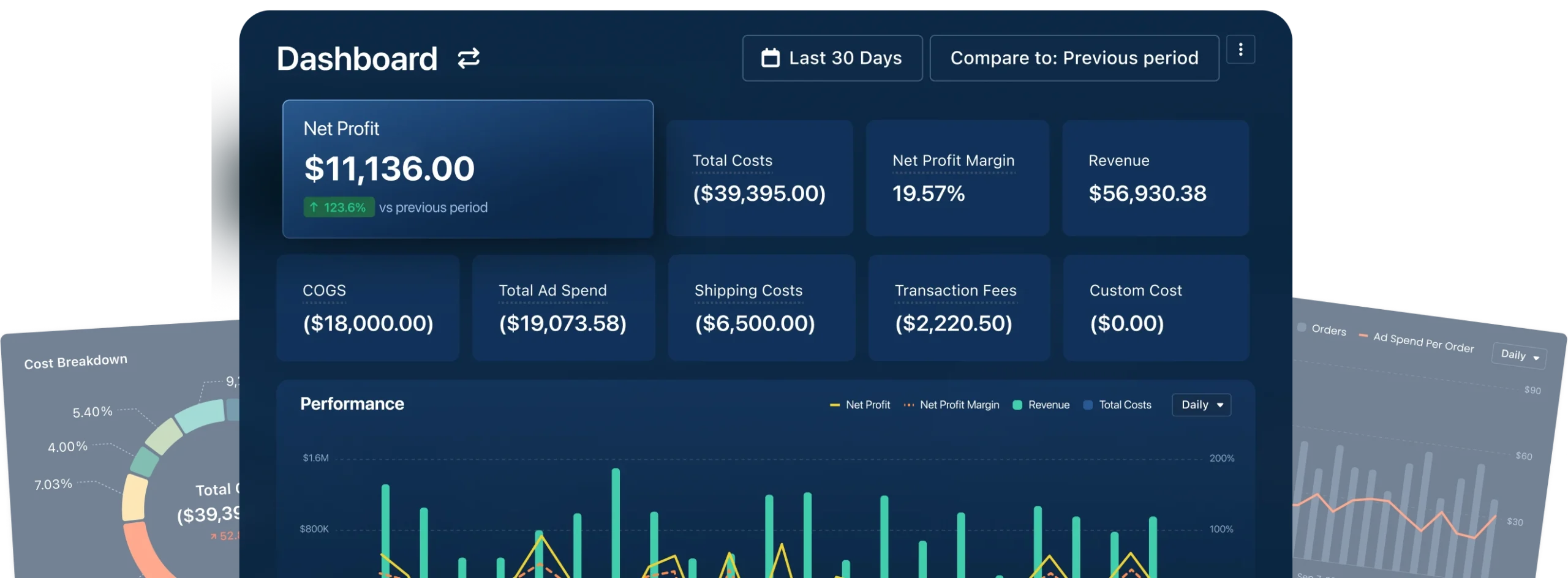Click the 7.03% label in Cost Breakdown
The image size is (1568, 578).
pyautogui.click(x=53, y=484)
